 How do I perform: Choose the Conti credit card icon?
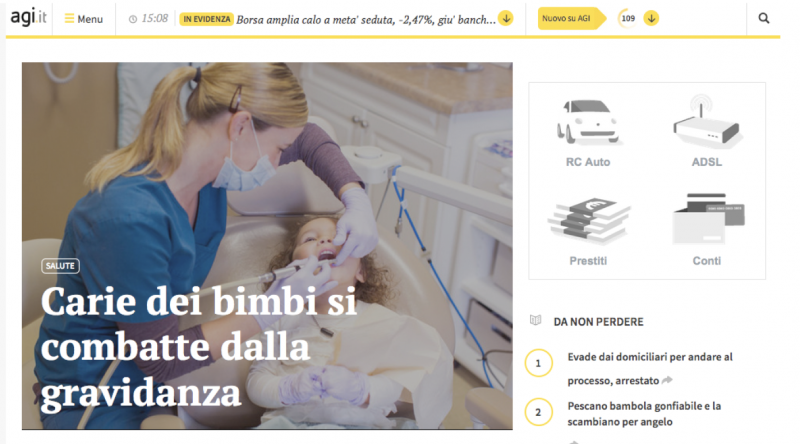708,219
